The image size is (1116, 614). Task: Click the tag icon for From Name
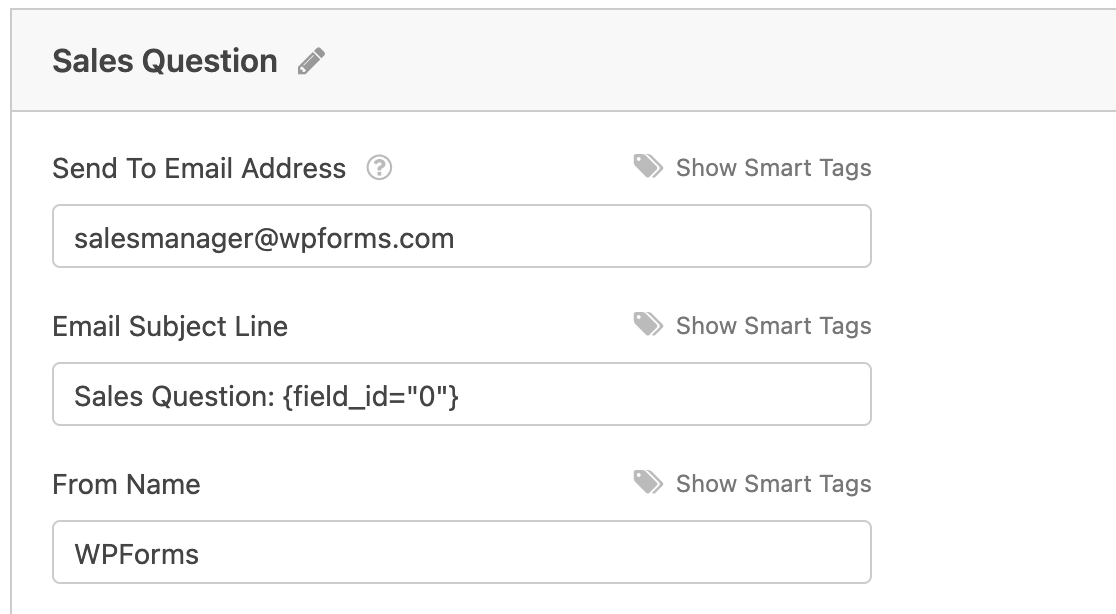648,482
